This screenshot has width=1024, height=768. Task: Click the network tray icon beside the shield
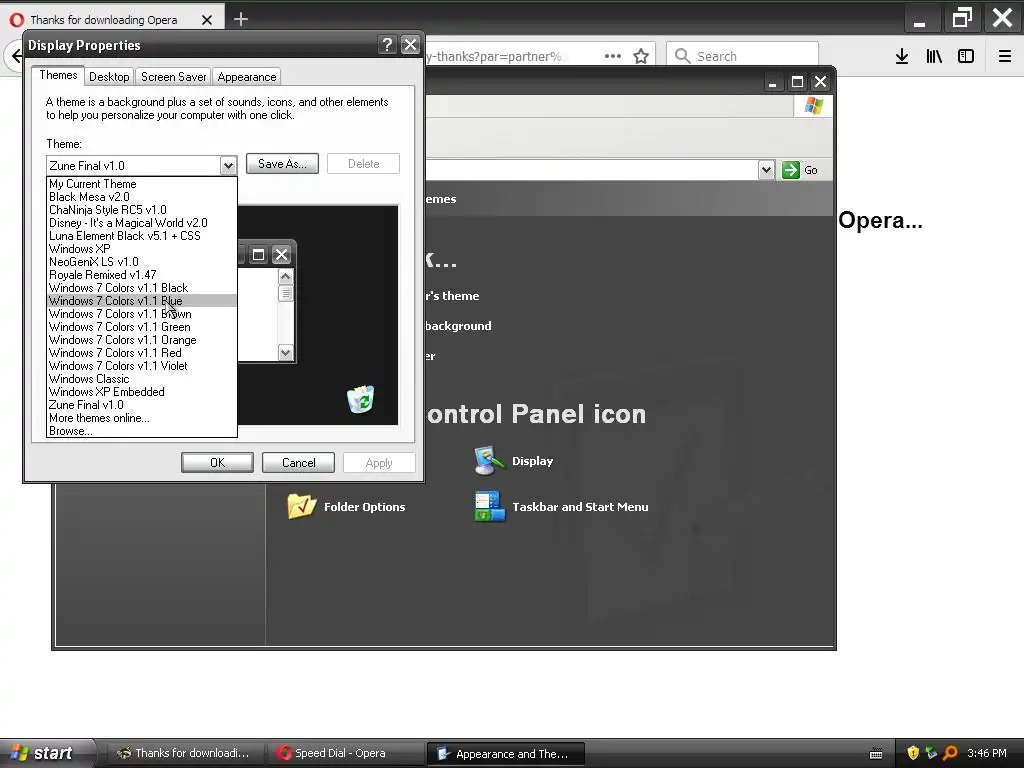pyautogui.click(x=931, y=753)
